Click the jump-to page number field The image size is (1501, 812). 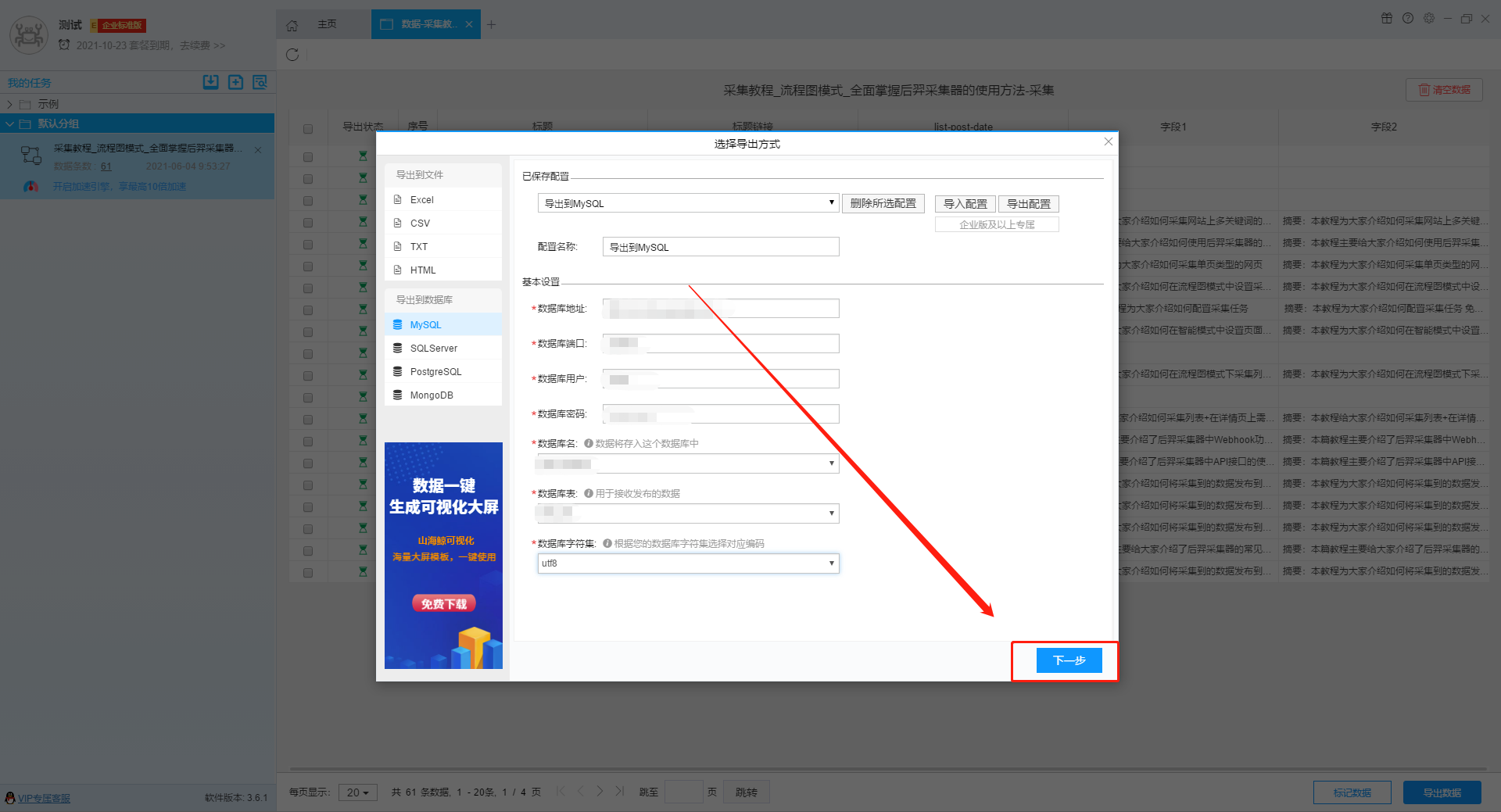click(683, 792)
